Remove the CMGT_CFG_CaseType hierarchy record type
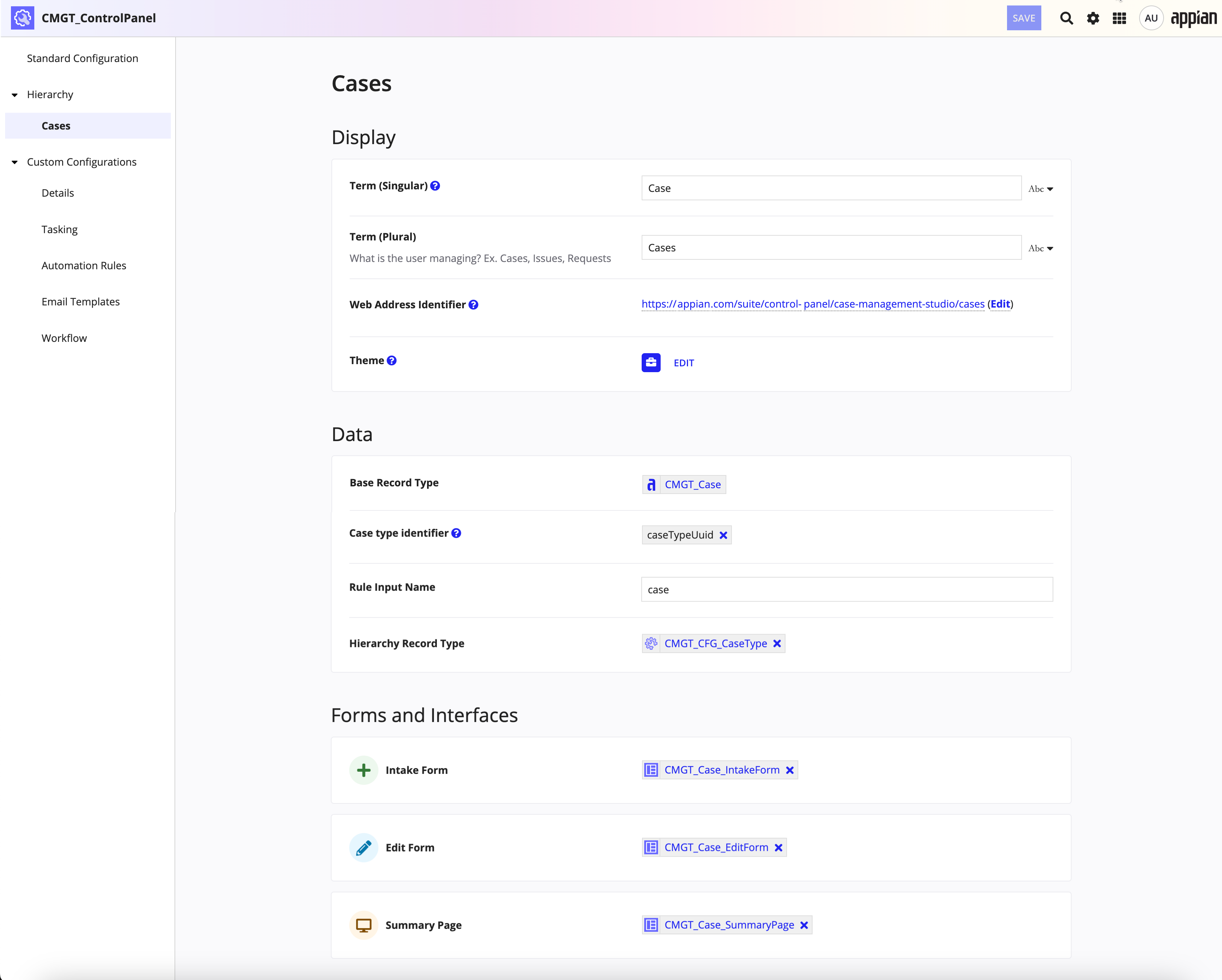 pos(777,644)
